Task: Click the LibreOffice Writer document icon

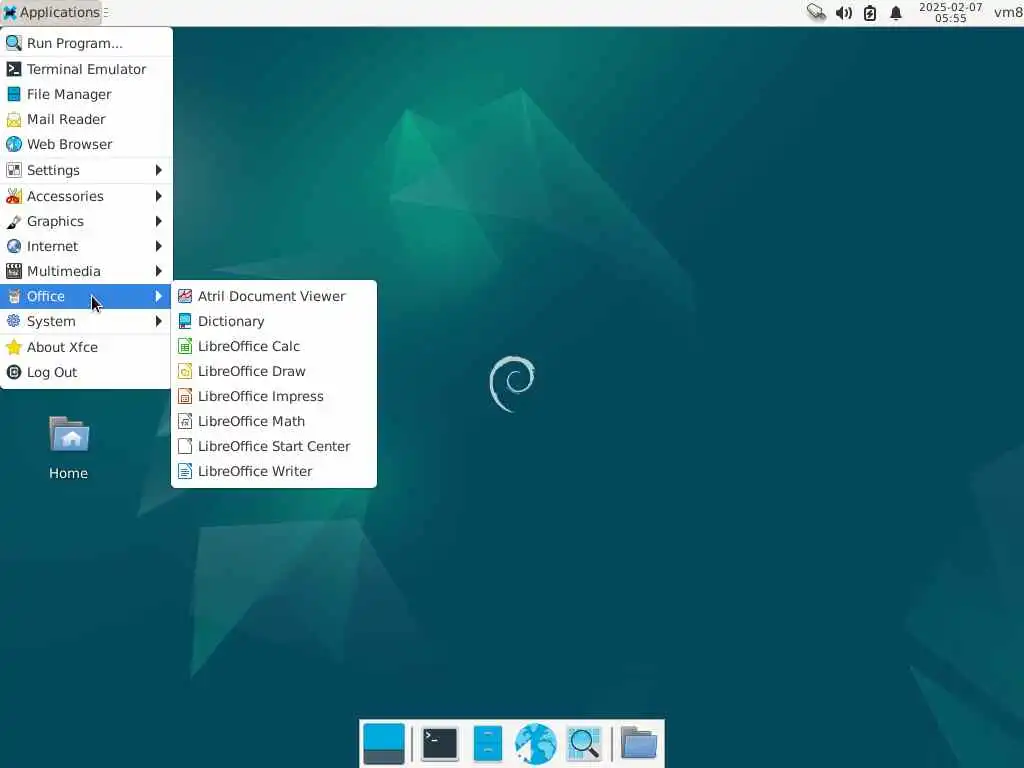Action: pyautogui.click(x=185, y=471)
